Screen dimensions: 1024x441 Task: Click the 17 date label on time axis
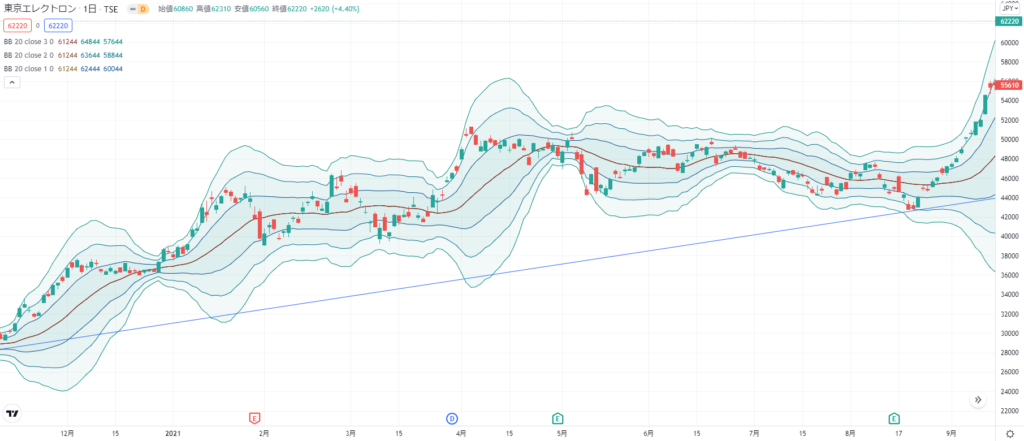tap(899, 433)
